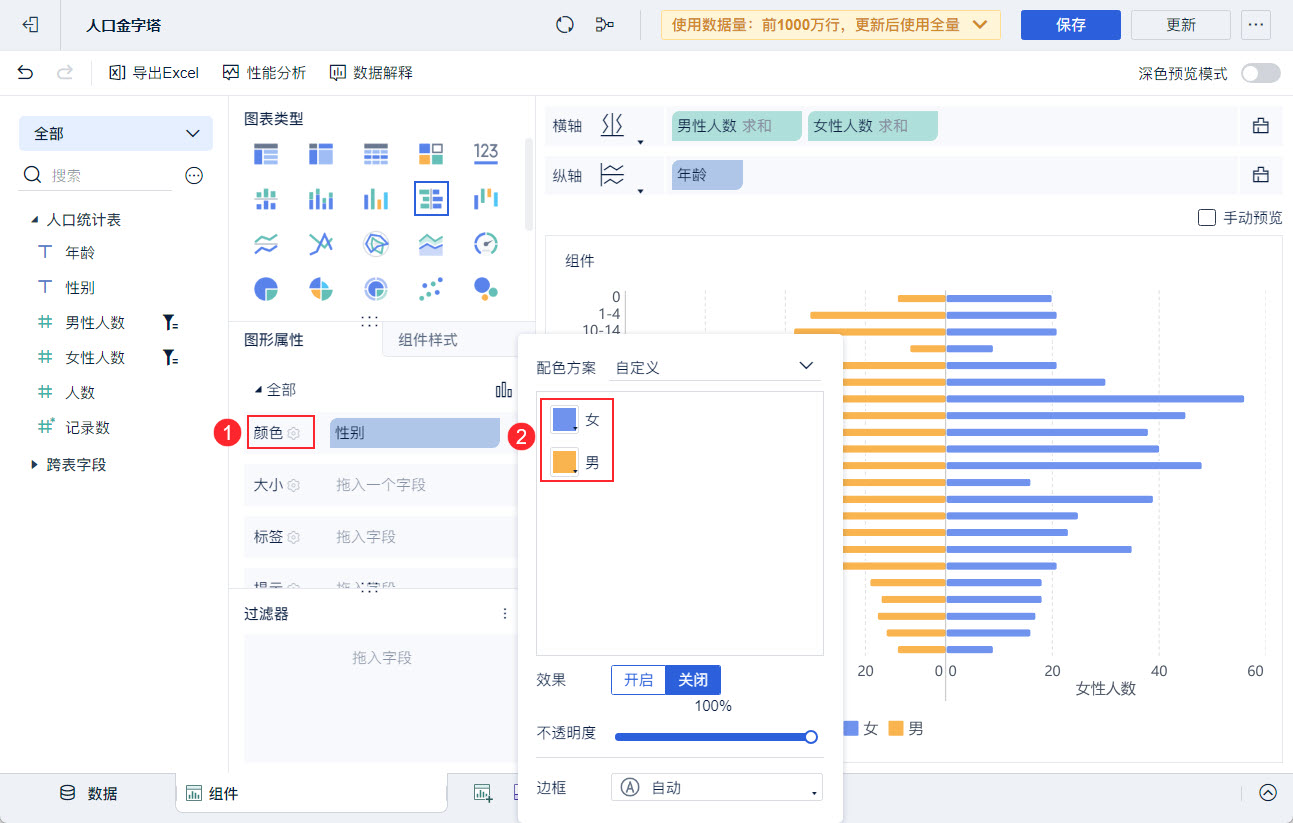This screenshot has height=823, width=1293.
Task: Open the top-right more options button
Action: pyautogui.click(x=1256, y=25)
